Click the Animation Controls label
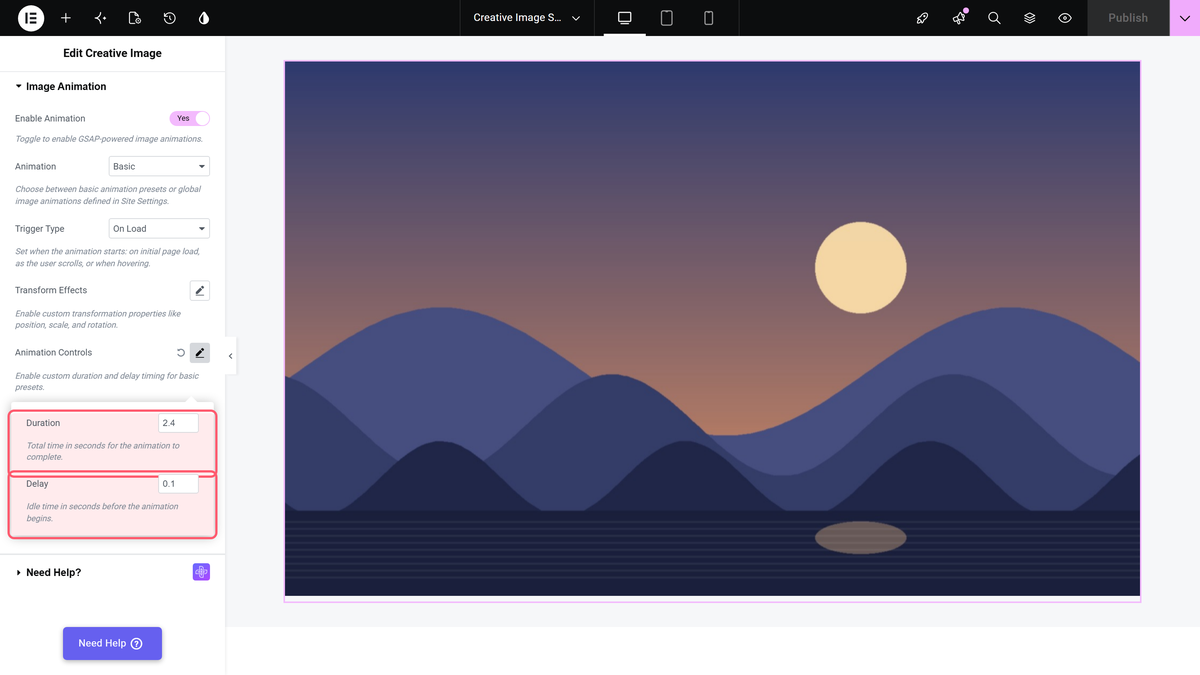1200x675 pixels. tap(53, 352)
